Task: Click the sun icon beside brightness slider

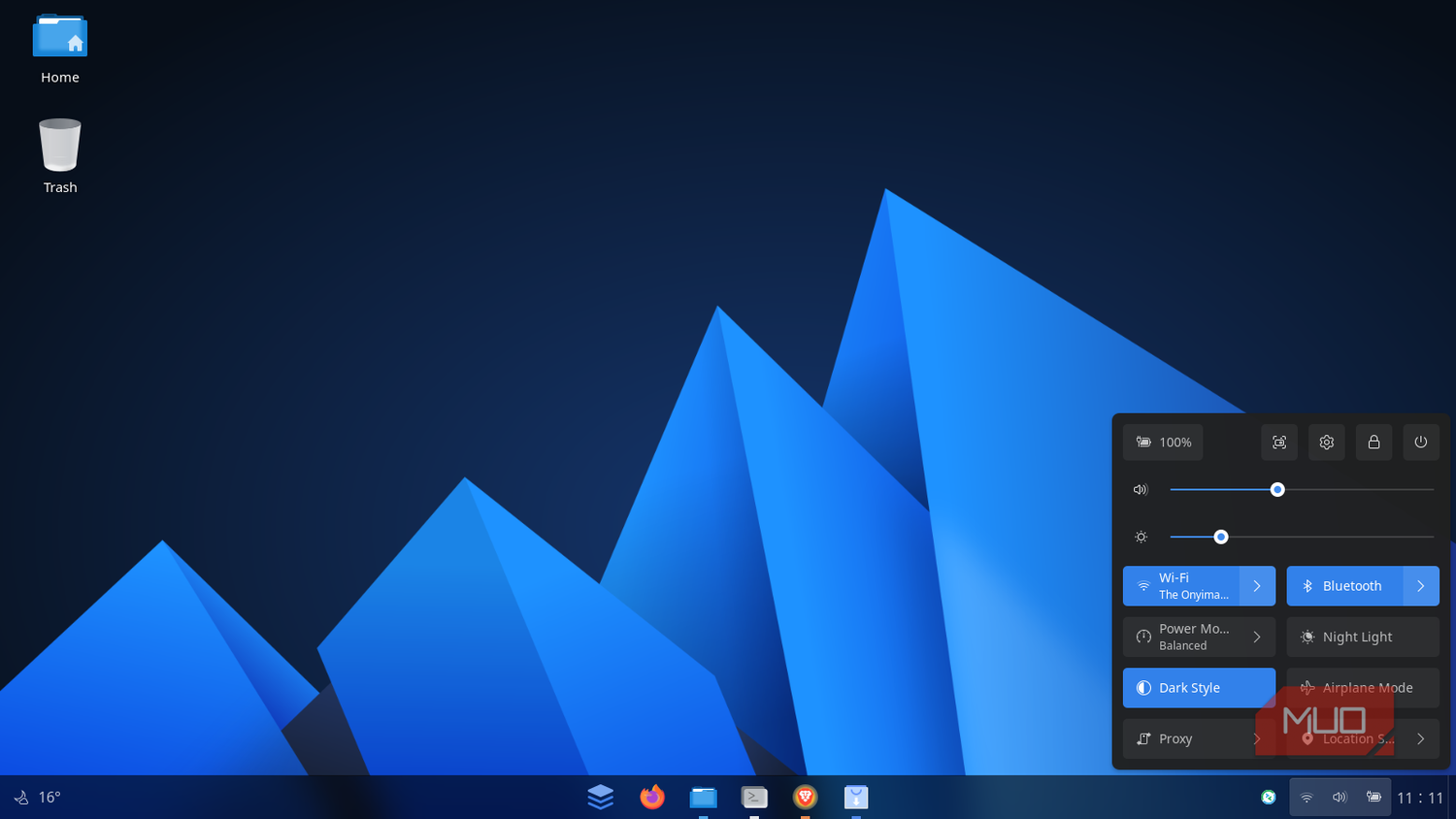Action: tap(1141, 537)
